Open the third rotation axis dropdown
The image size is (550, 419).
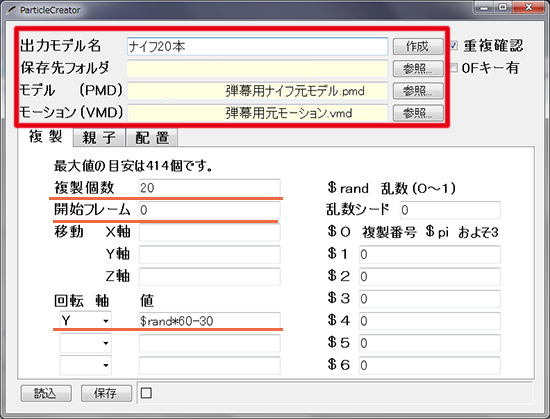(x=86, y=365)
